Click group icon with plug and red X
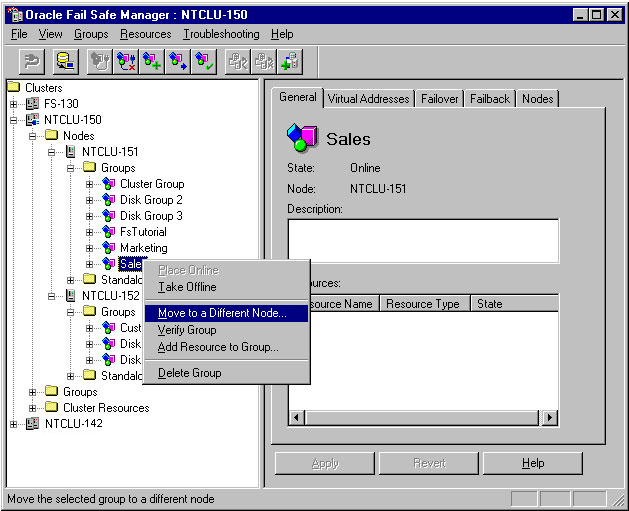 point(126,62)
